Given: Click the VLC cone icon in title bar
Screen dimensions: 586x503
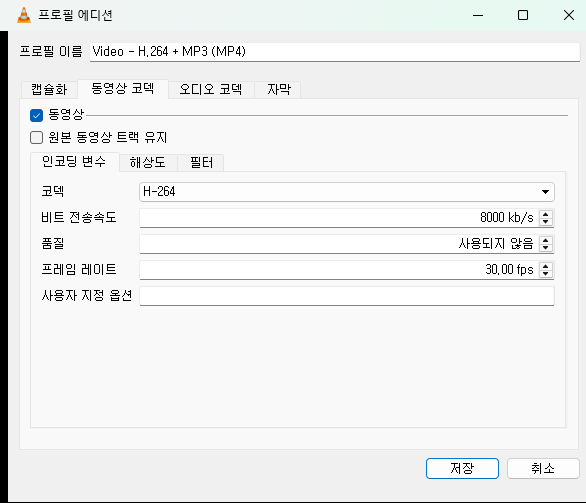Looking at the screenshot, I should point(24,15).
